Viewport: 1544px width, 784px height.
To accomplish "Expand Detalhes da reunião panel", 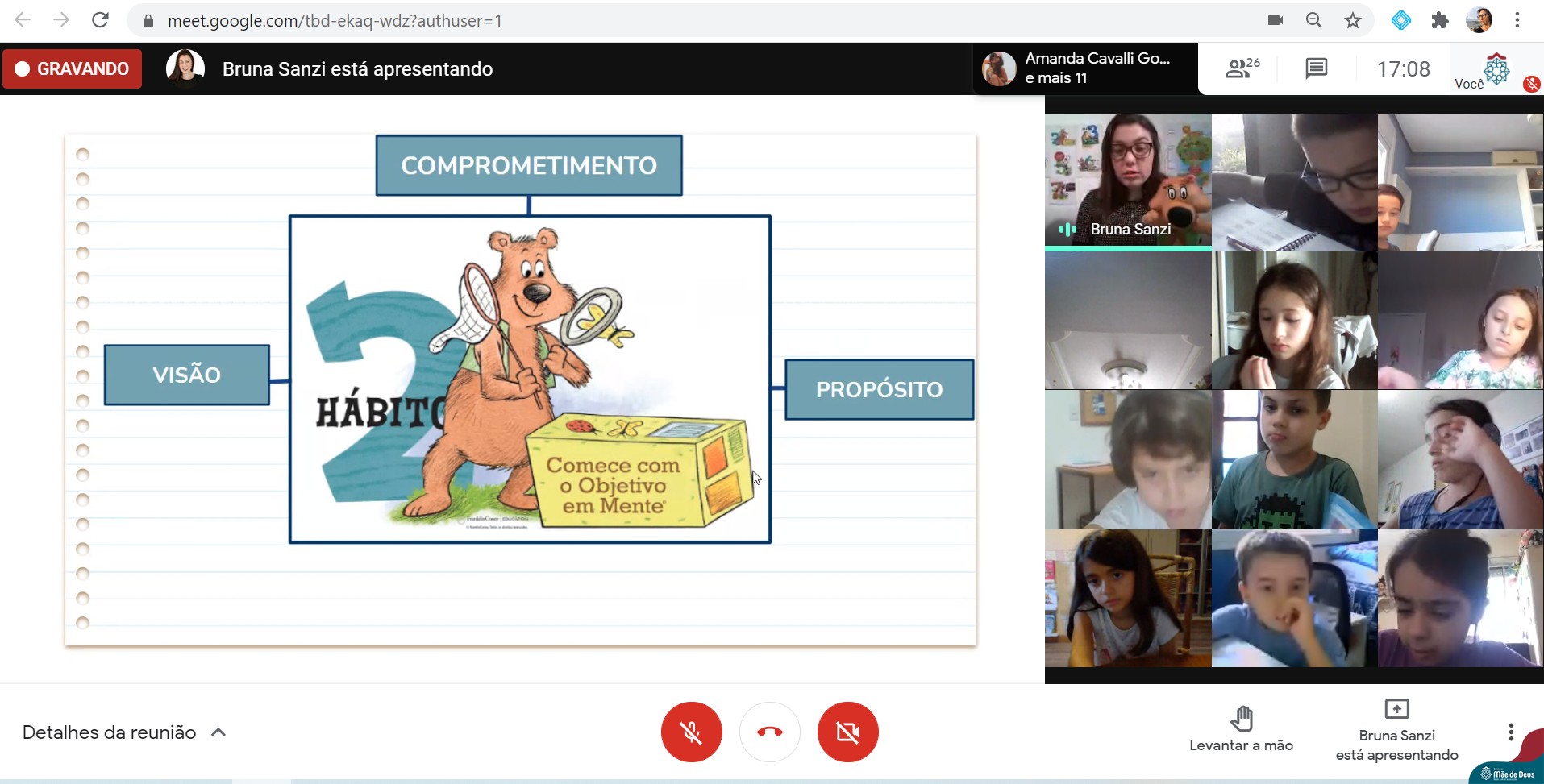I will [x=124, y=732].
